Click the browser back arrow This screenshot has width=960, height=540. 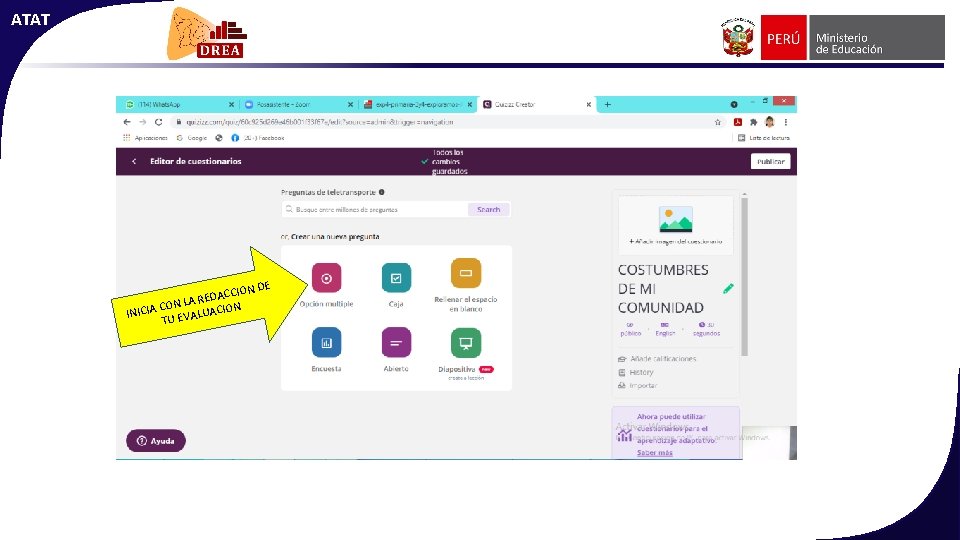point(127,122)
